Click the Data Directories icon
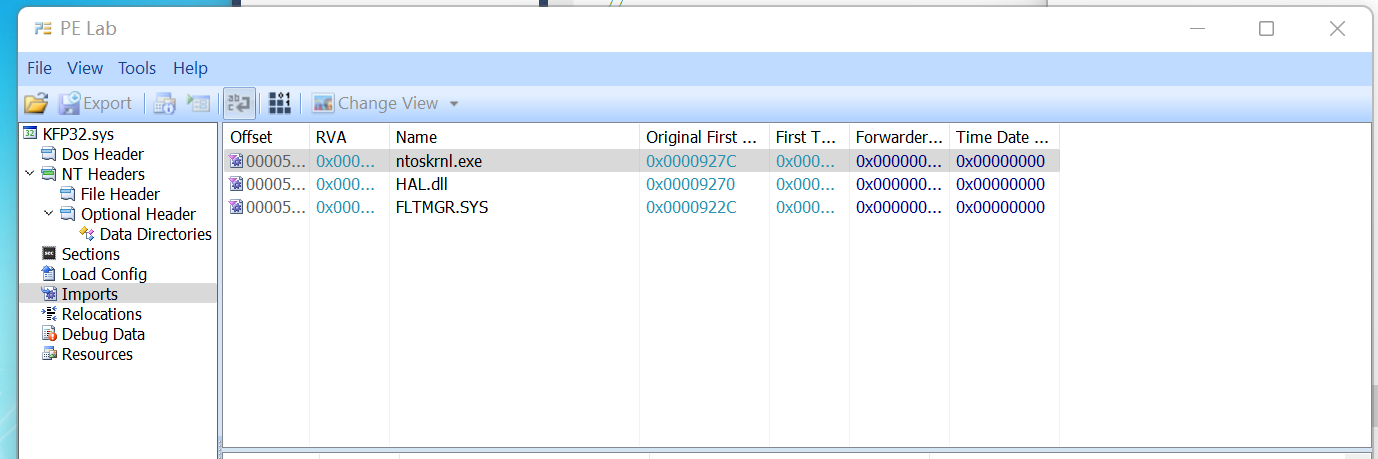The width and height of the screenshot is (1378, 459). pyautogui.click(x=87, y=234)
